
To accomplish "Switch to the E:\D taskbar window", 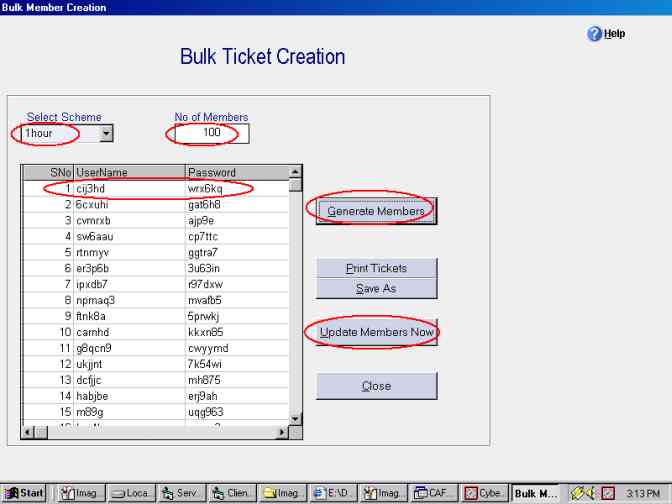I will coord(333,493).
